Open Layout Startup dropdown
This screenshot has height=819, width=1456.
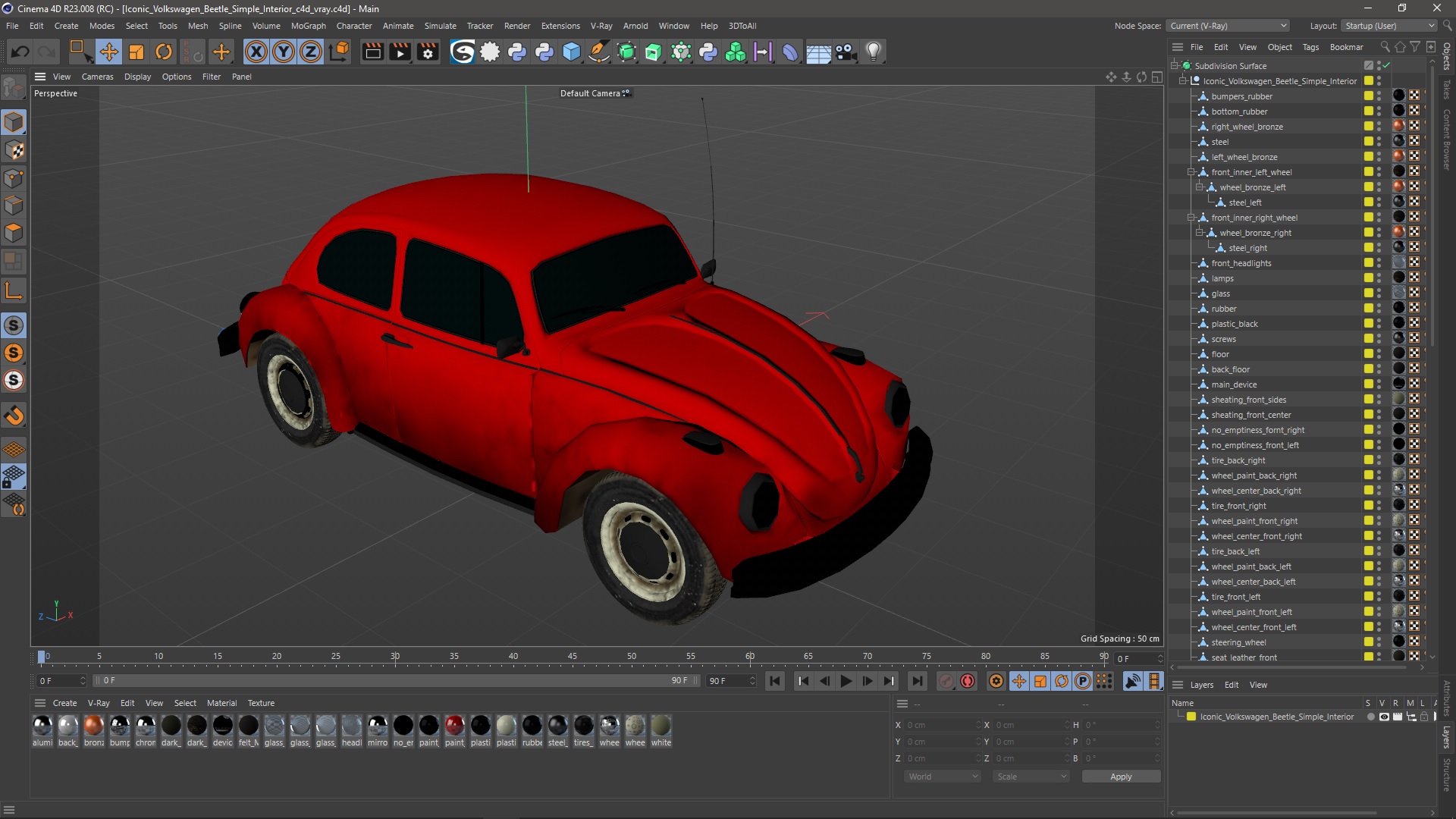[1389, 26]
